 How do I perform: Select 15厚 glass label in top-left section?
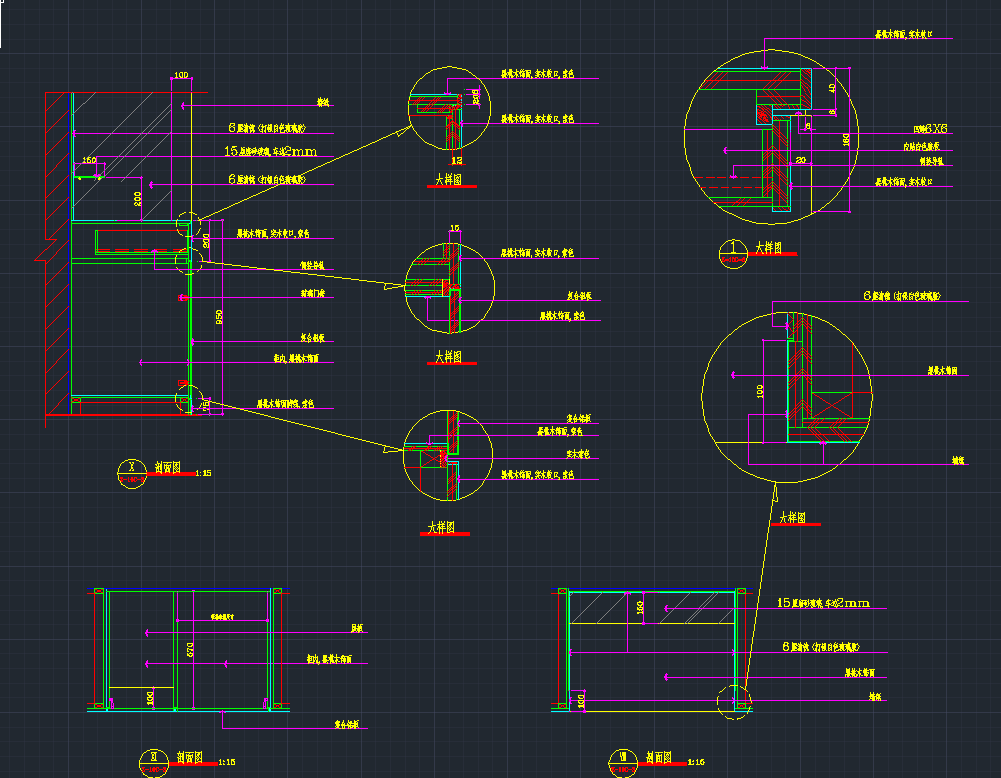point(270,152)
